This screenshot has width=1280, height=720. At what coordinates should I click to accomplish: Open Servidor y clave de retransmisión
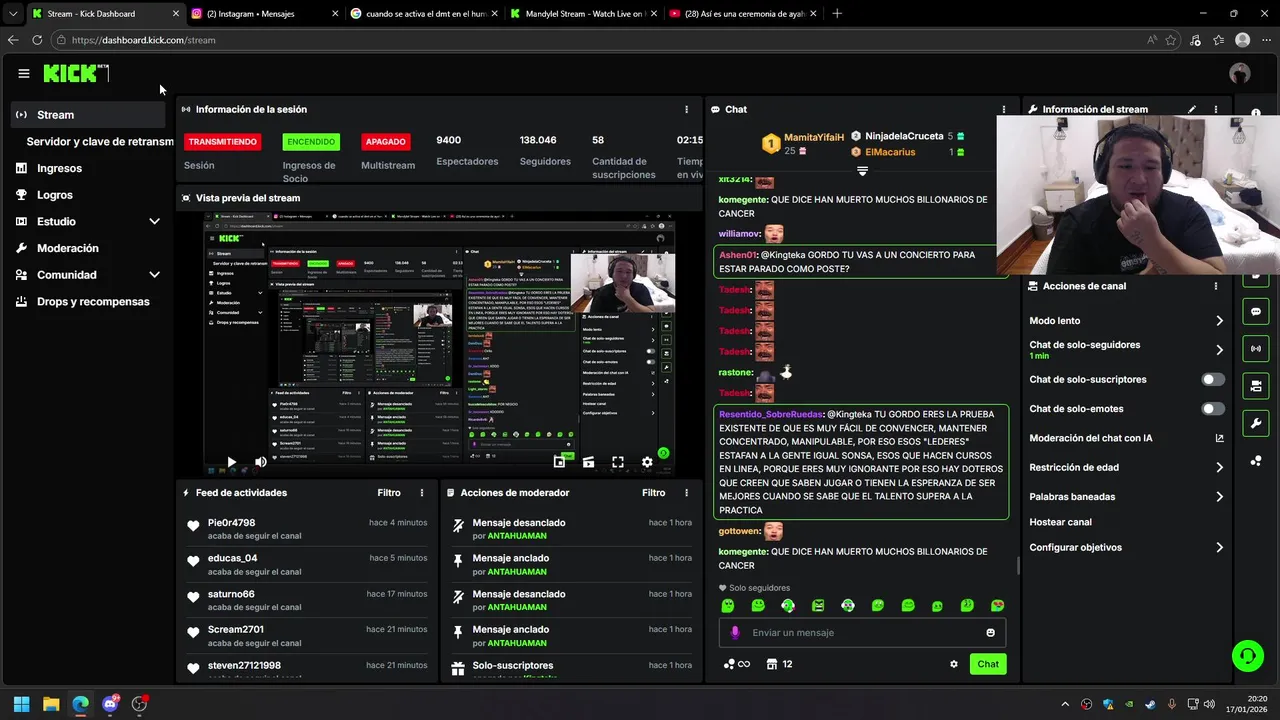100,142
